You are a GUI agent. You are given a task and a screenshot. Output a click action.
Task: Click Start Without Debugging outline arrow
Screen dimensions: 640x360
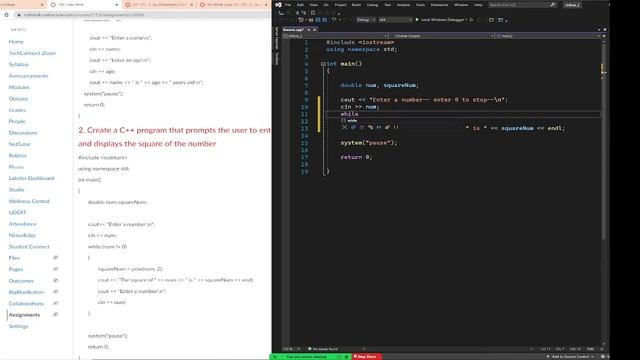[x=472, y=20]
